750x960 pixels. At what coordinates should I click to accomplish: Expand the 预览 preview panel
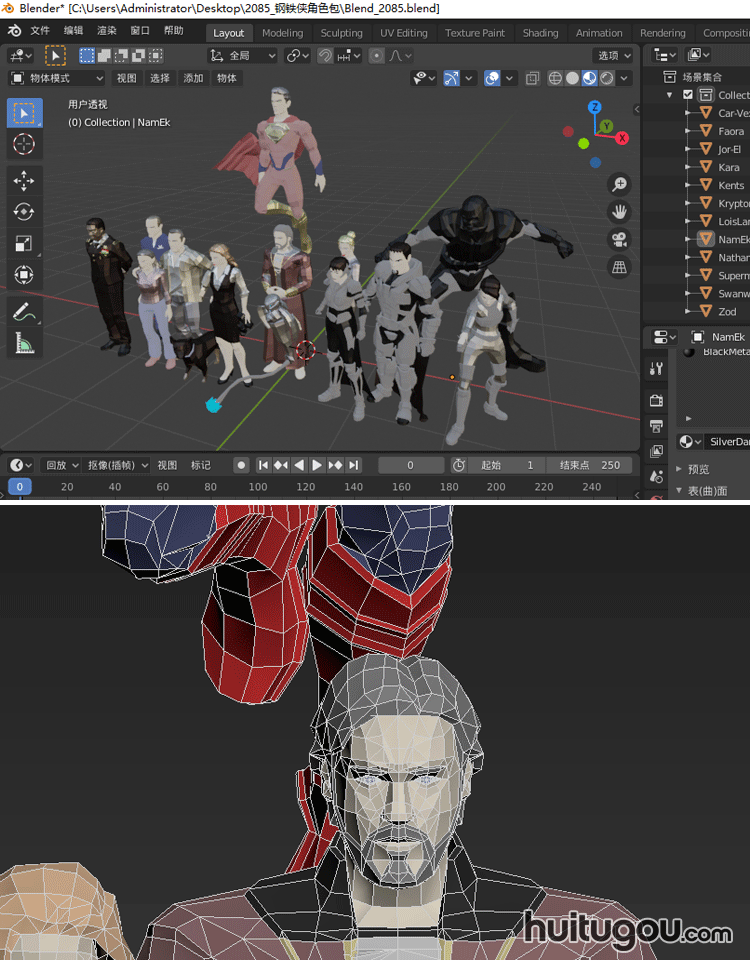click(698, 469)
